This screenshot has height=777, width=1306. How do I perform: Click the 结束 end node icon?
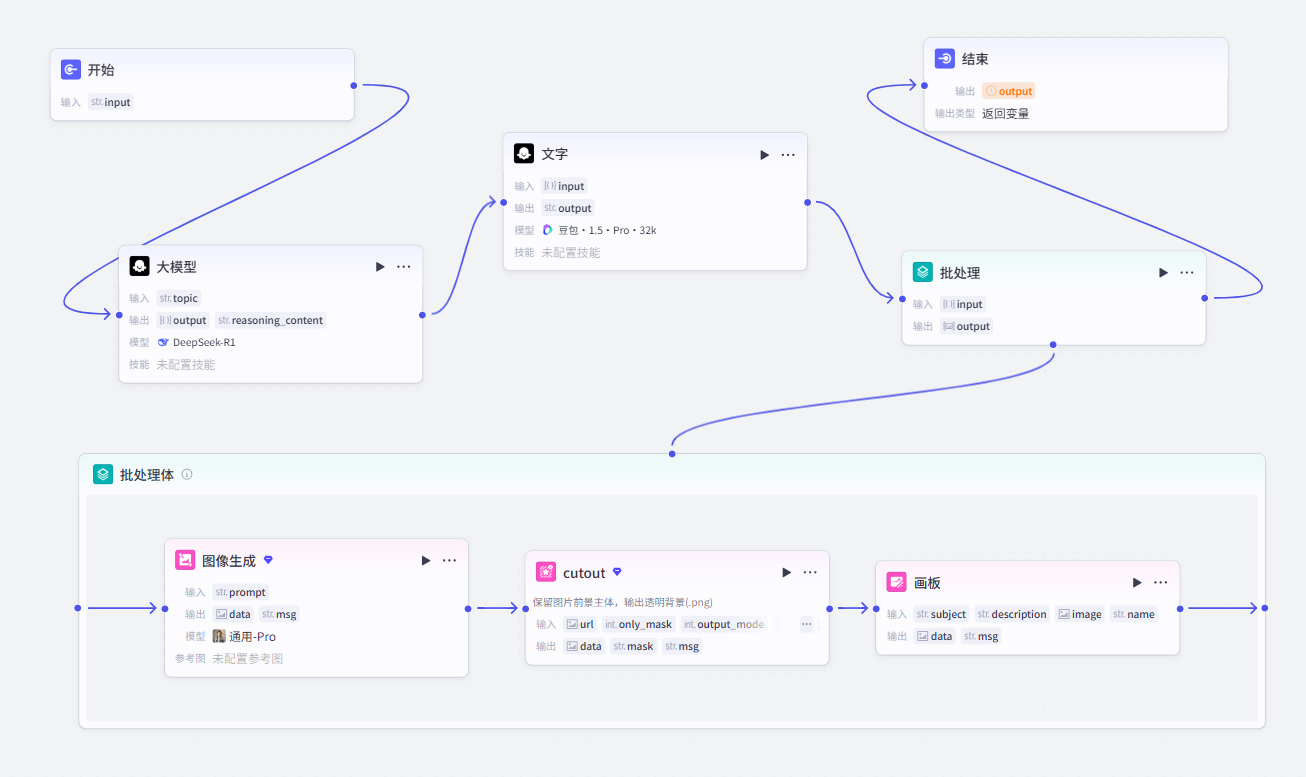[x=945, y=59]
